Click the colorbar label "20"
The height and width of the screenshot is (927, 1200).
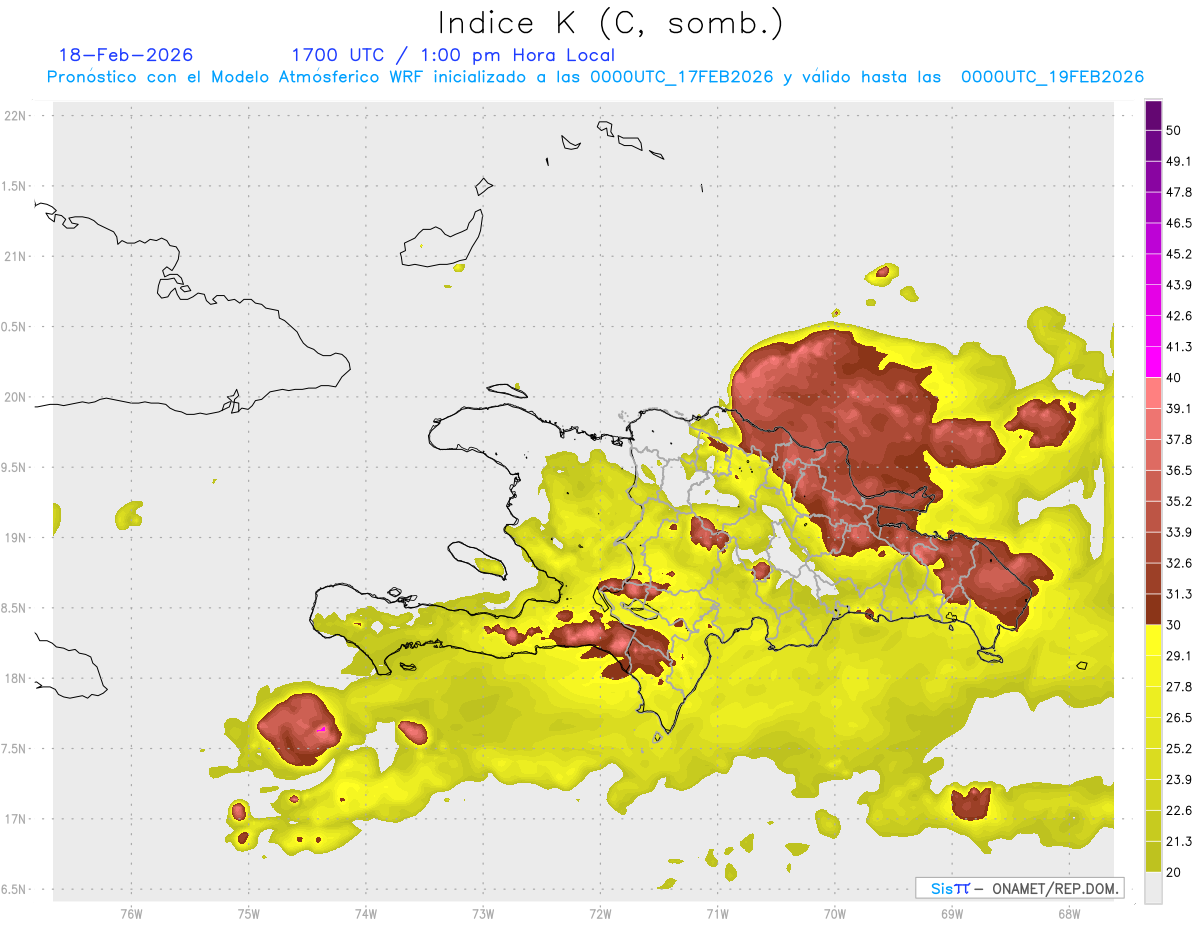coord(1173,873)
